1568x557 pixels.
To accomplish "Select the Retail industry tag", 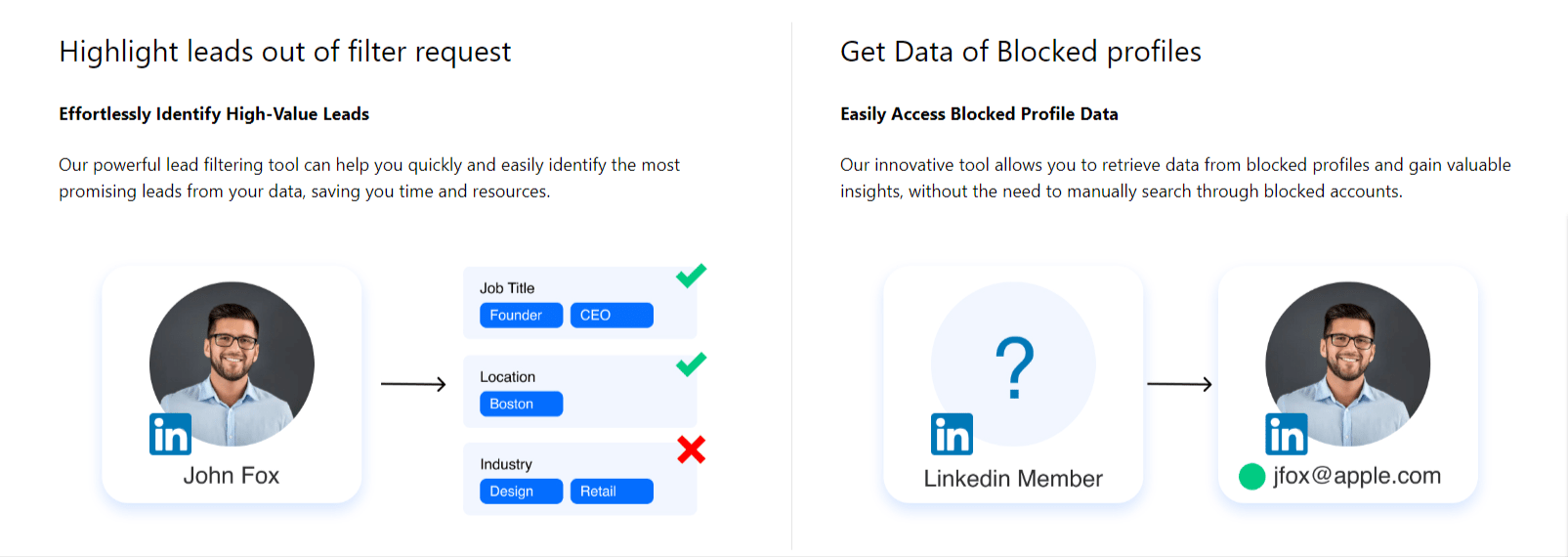I will point(611,492).
